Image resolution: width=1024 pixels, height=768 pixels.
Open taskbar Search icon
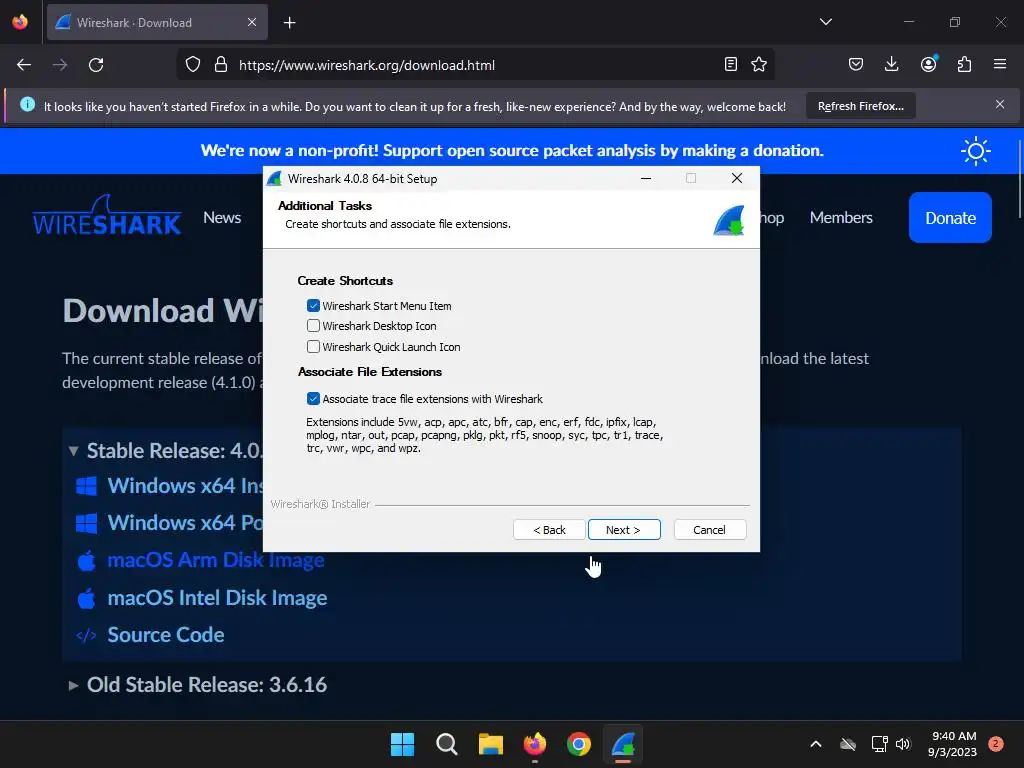[447, 744]
